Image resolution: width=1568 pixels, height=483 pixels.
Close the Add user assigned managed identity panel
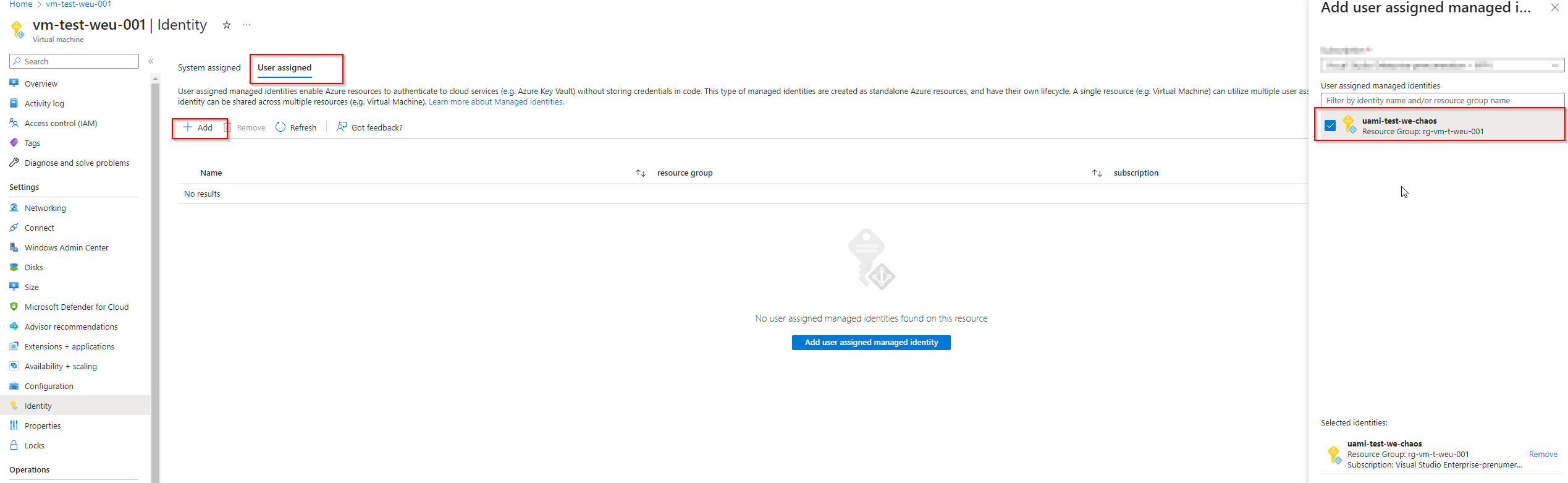[1555, 7]
